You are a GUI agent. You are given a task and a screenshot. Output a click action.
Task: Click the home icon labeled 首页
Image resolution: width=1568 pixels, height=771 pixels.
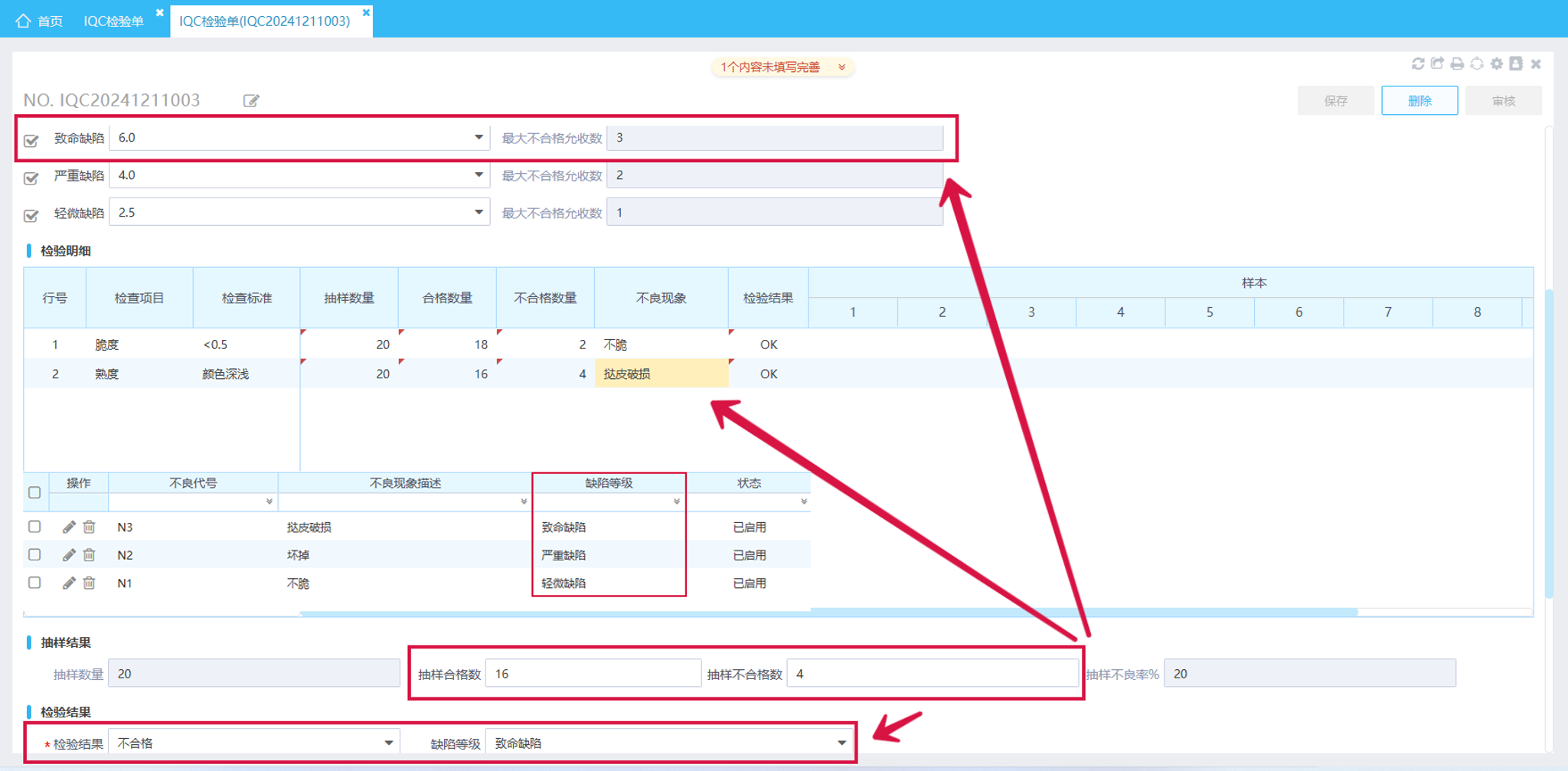24,21
